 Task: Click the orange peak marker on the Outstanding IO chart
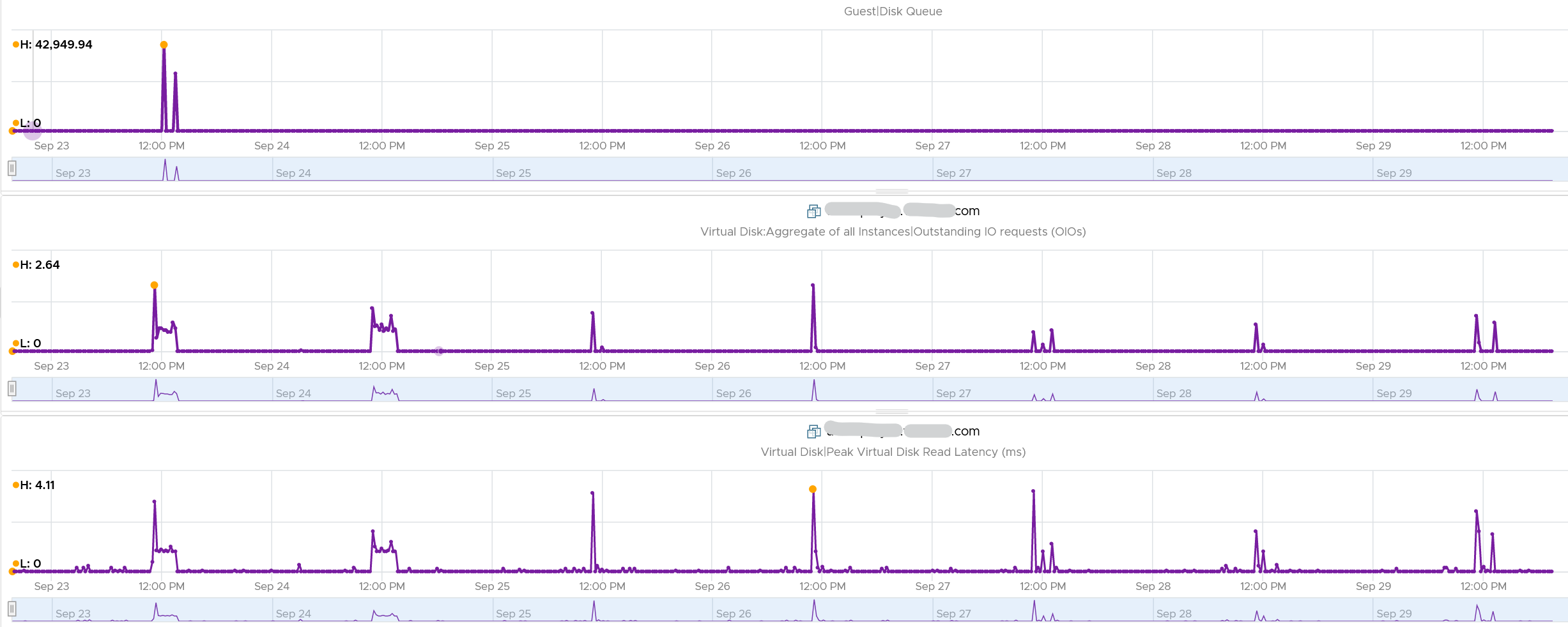click(154, 285)
